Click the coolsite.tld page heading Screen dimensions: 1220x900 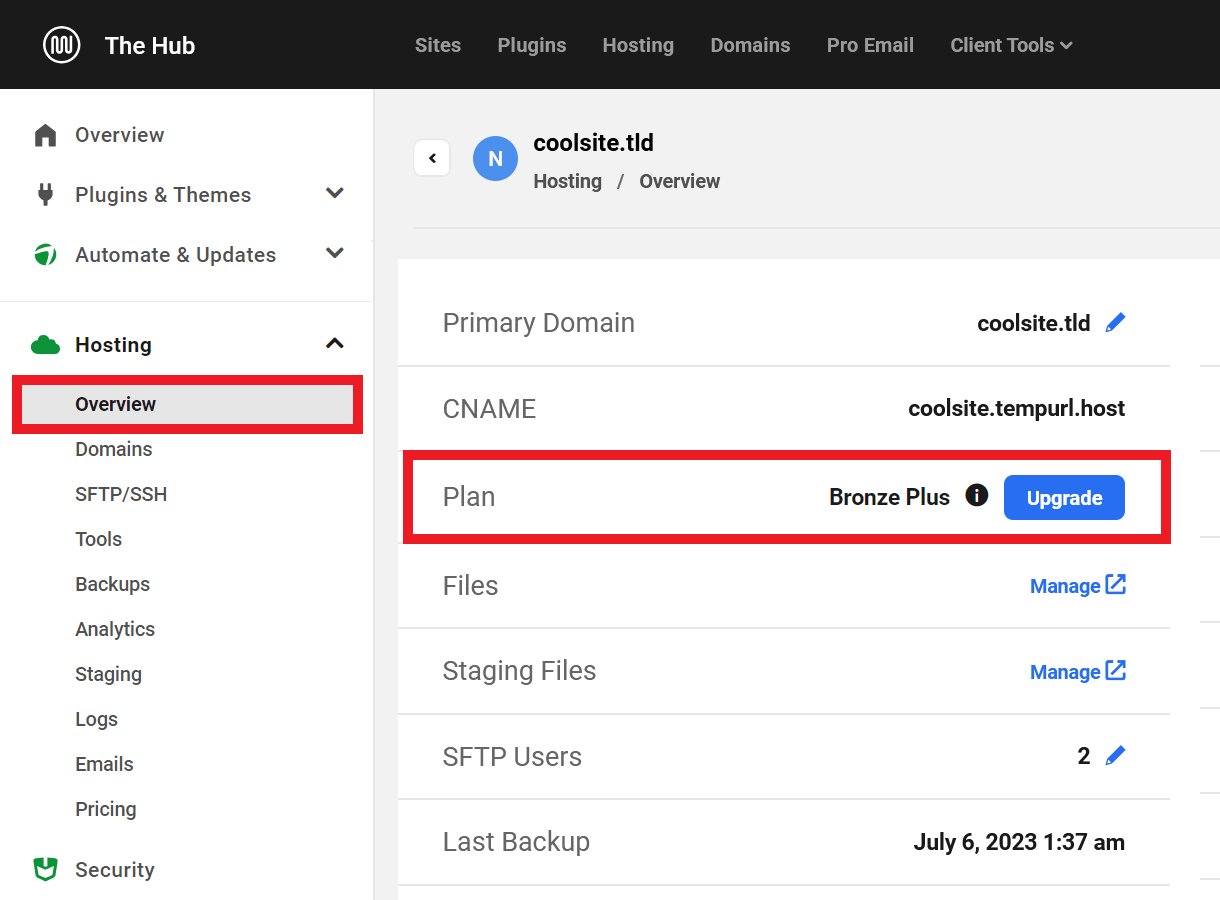click(594, 143)
